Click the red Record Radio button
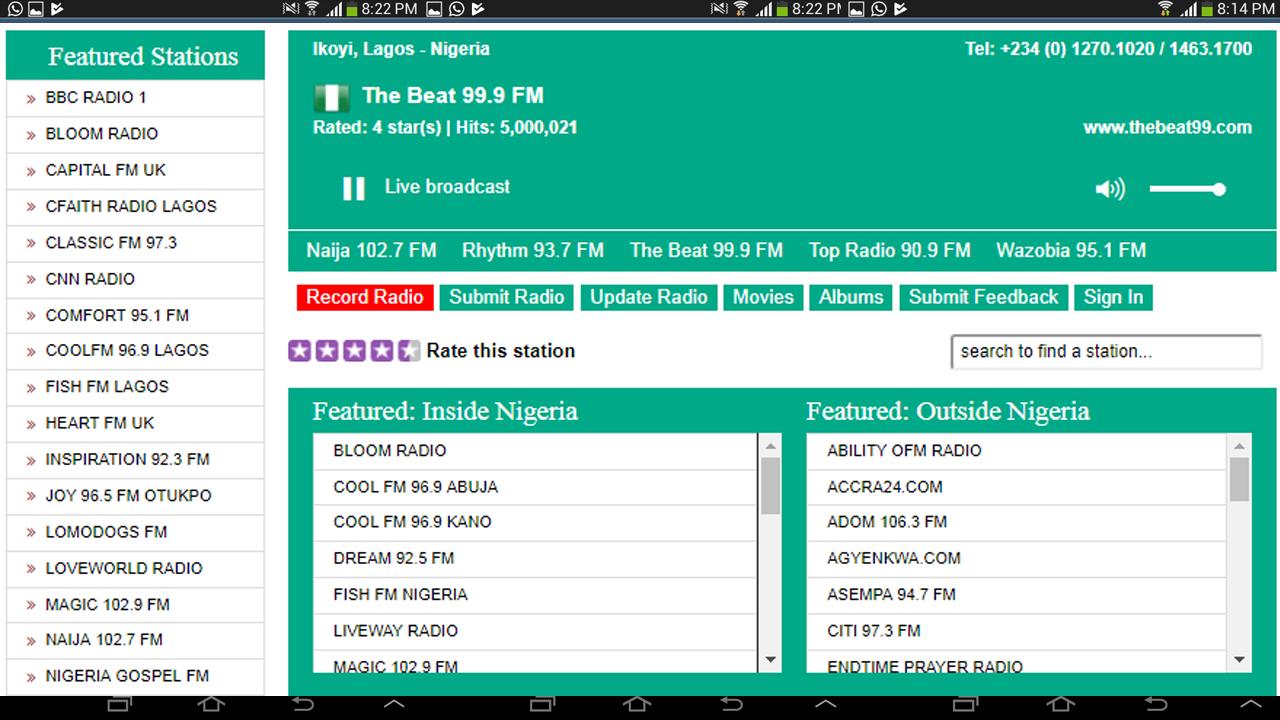The image size is (1280, 720). point(365,297)
